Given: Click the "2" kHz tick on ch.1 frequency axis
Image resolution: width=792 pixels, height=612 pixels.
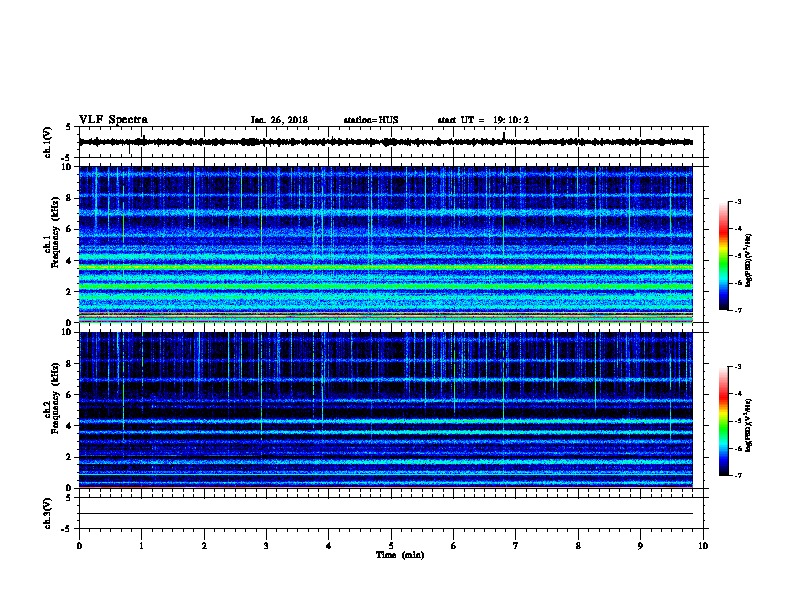Looking at the screenshot, I should point(70,291).
